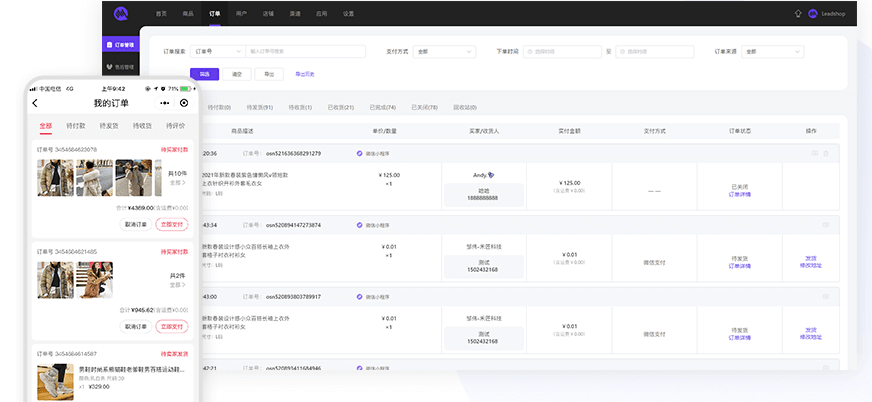Switch to the 已收货(21) tab
Screen dimensions: 872x402
(x=341, y=107)
